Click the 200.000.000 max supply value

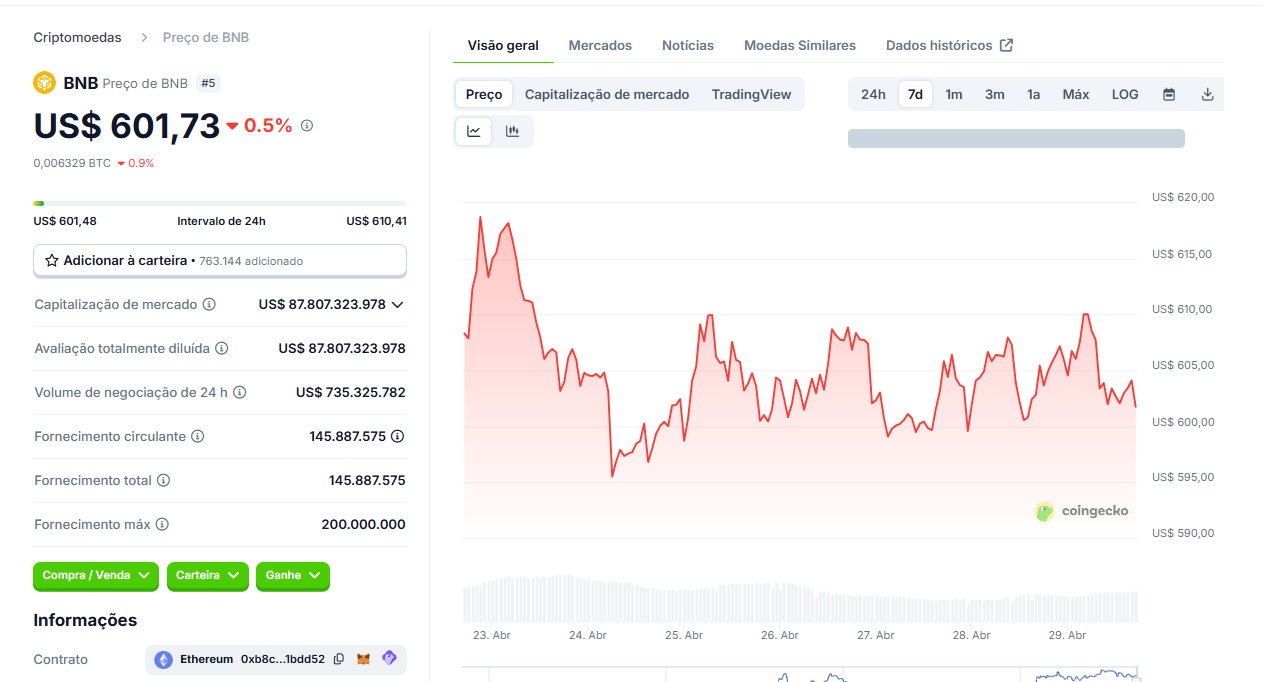coord(364,524)
